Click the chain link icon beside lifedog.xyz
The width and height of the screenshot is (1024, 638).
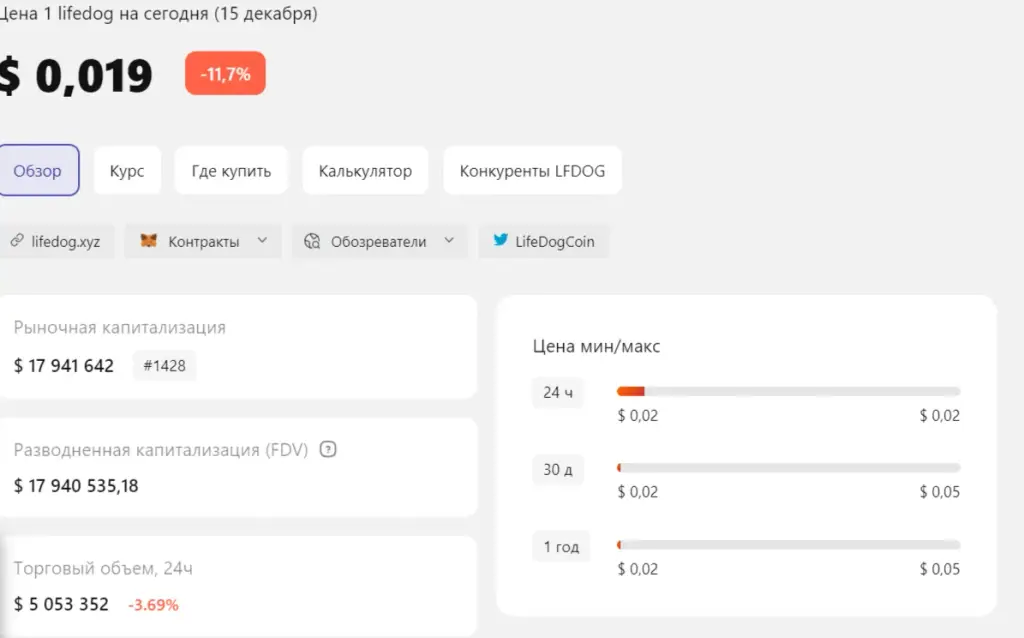[x=16, y=240]
